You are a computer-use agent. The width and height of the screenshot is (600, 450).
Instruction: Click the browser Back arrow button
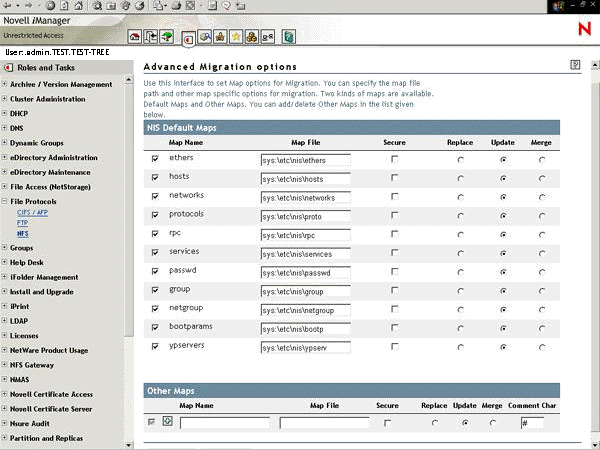[9, 6]
